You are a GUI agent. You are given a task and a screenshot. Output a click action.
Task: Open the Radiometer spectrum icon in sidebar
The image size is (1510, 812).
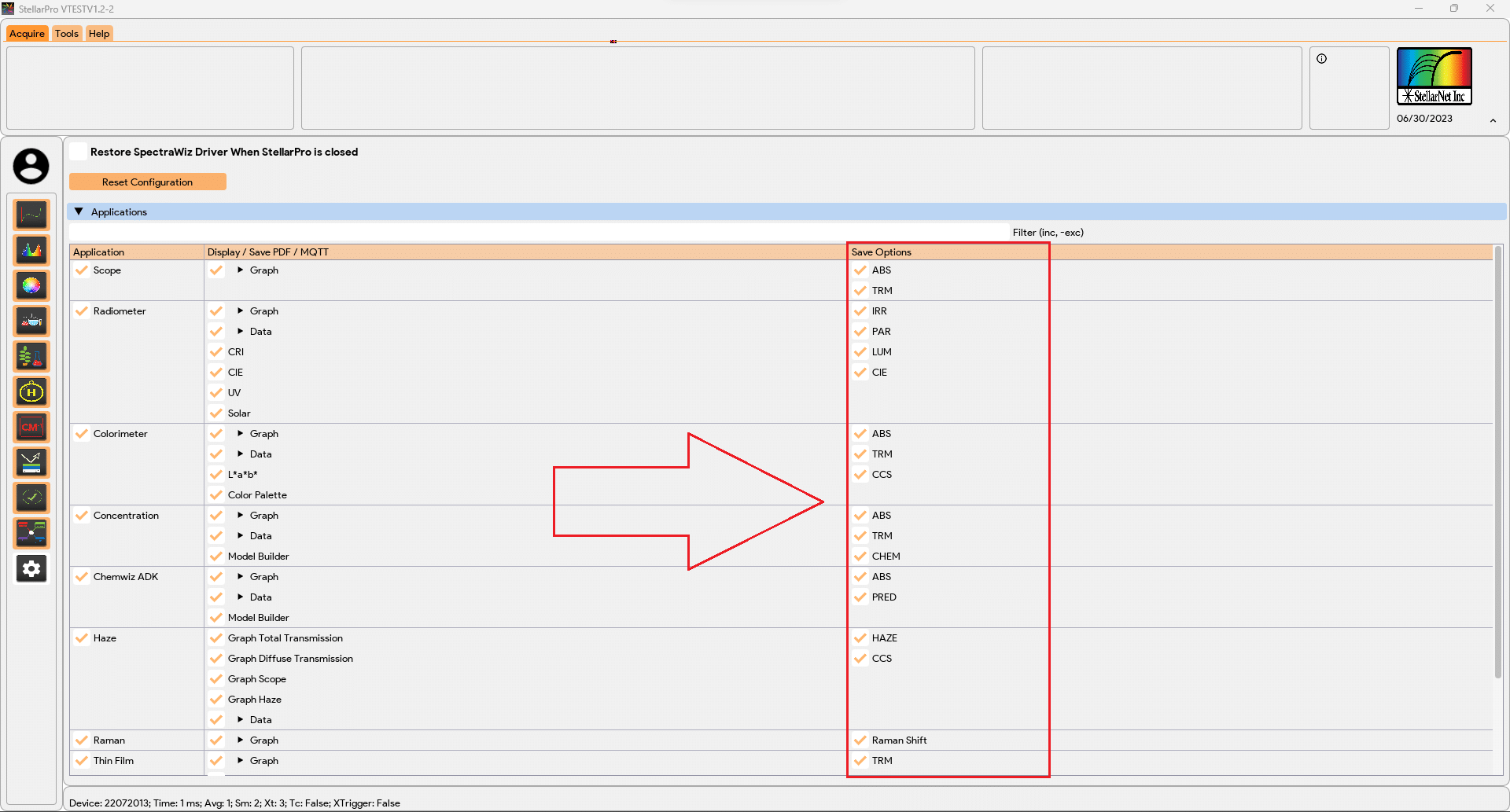tap(31, 250)
